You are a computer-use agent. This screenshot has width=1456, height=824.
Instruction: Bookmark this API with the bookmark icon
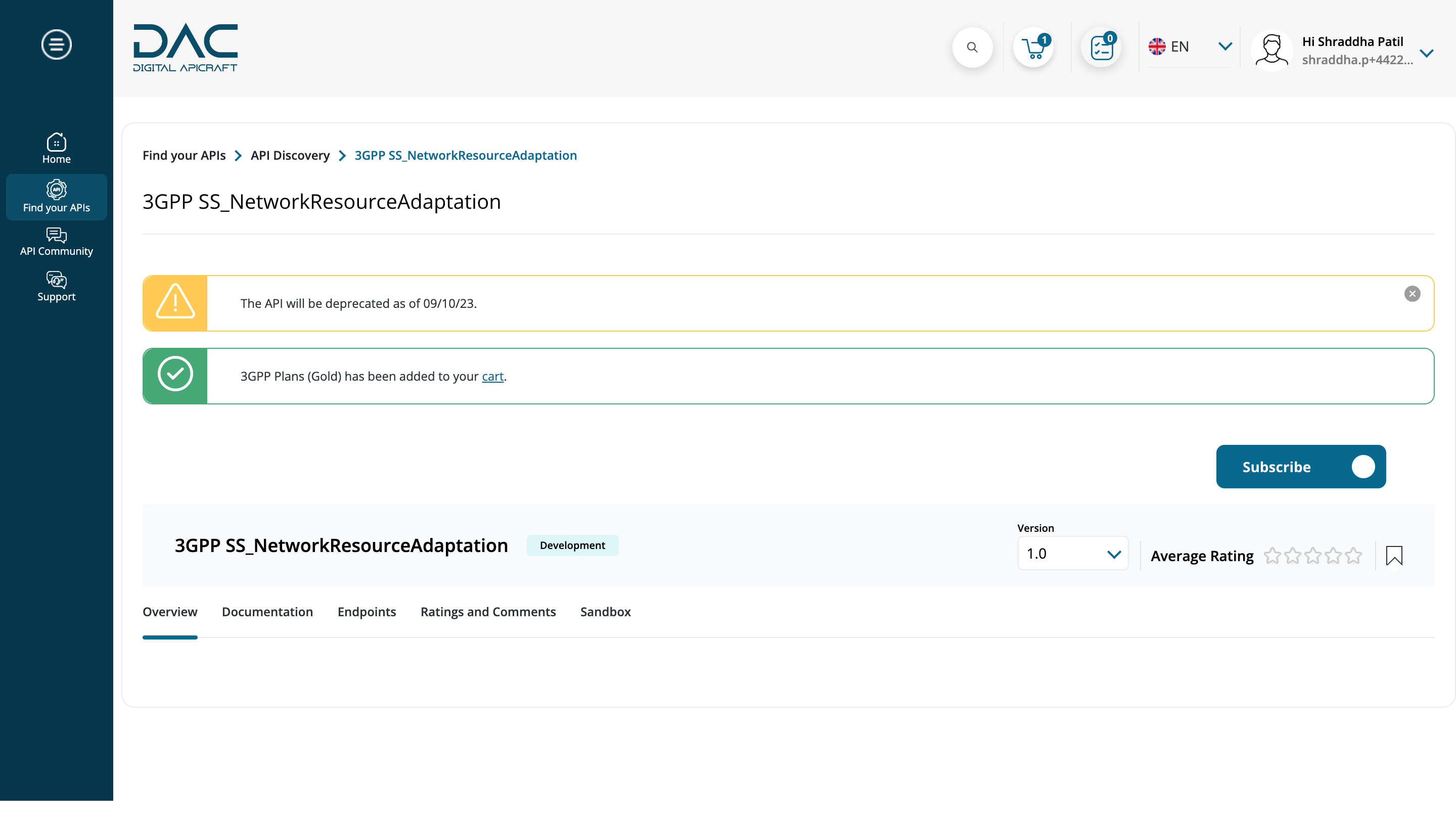(x=1394, y=556)
